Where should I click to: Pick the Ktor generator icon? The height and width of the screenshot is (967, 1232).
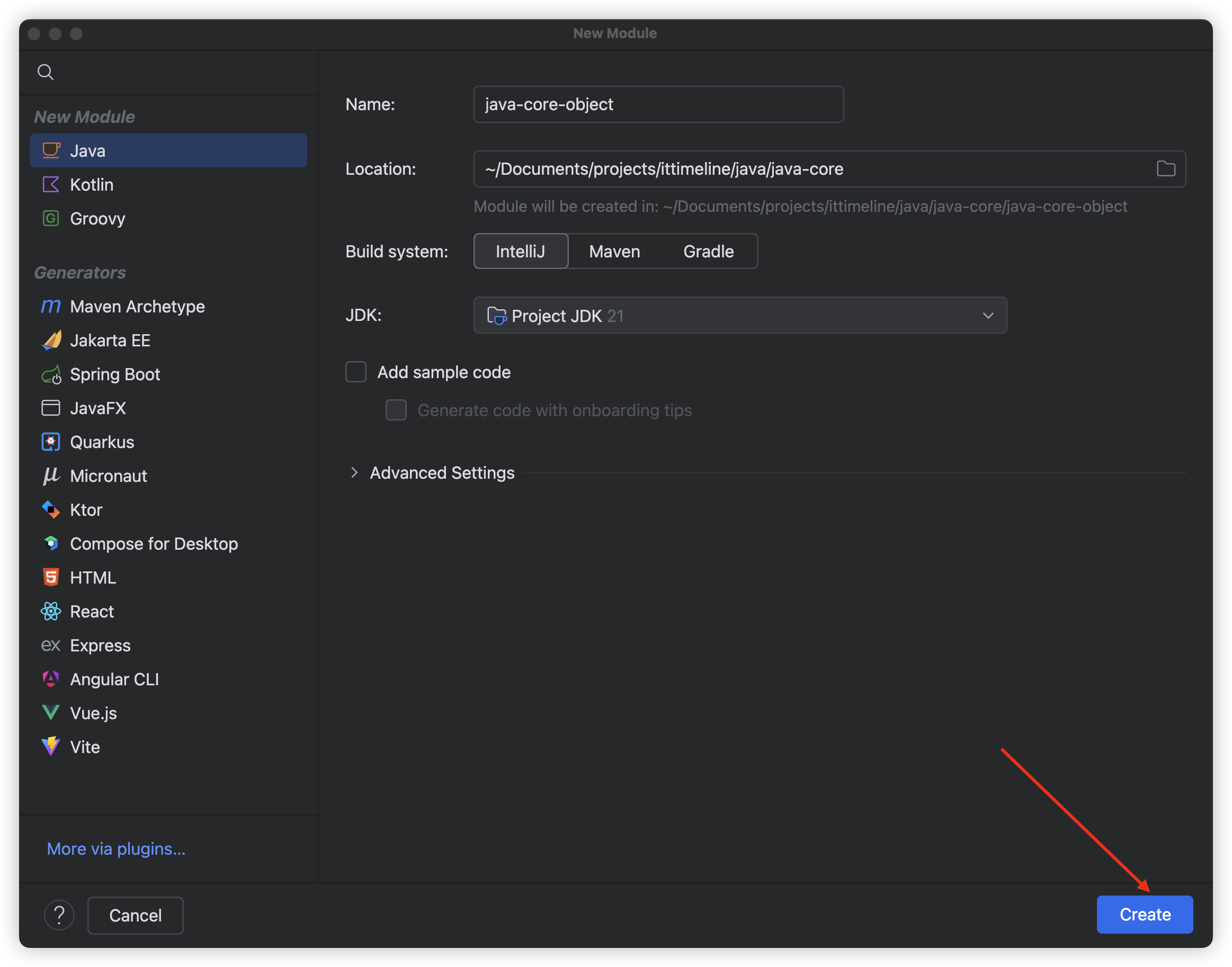click(x=51, y=509)
